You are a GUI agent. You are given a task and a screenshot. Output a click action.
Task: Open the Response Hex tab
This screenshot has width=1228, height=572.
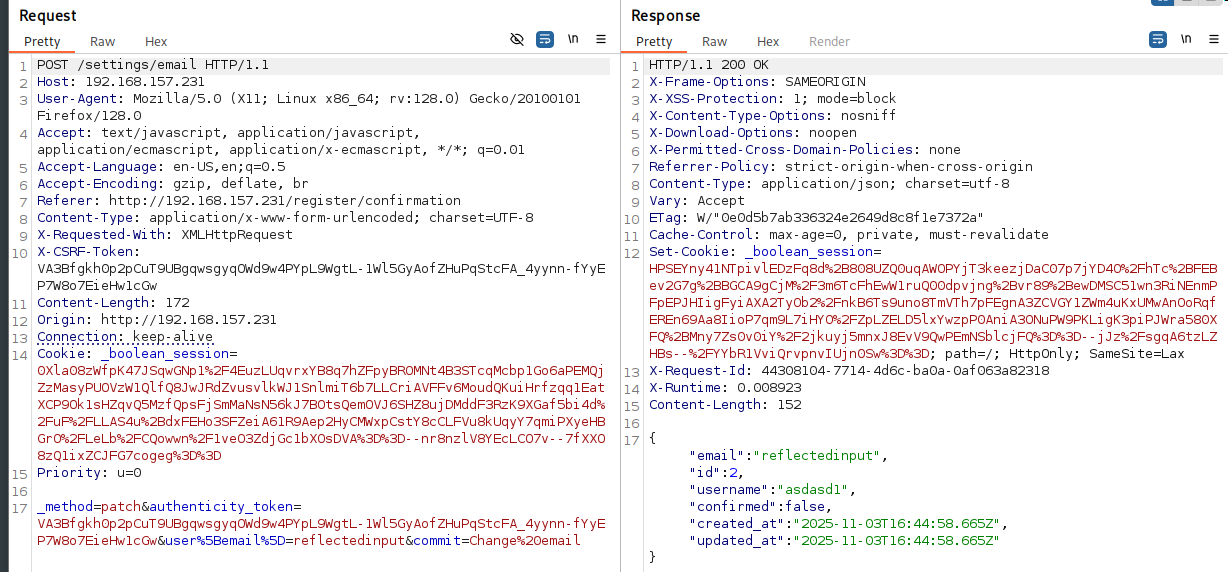click(x=768, y=42)
